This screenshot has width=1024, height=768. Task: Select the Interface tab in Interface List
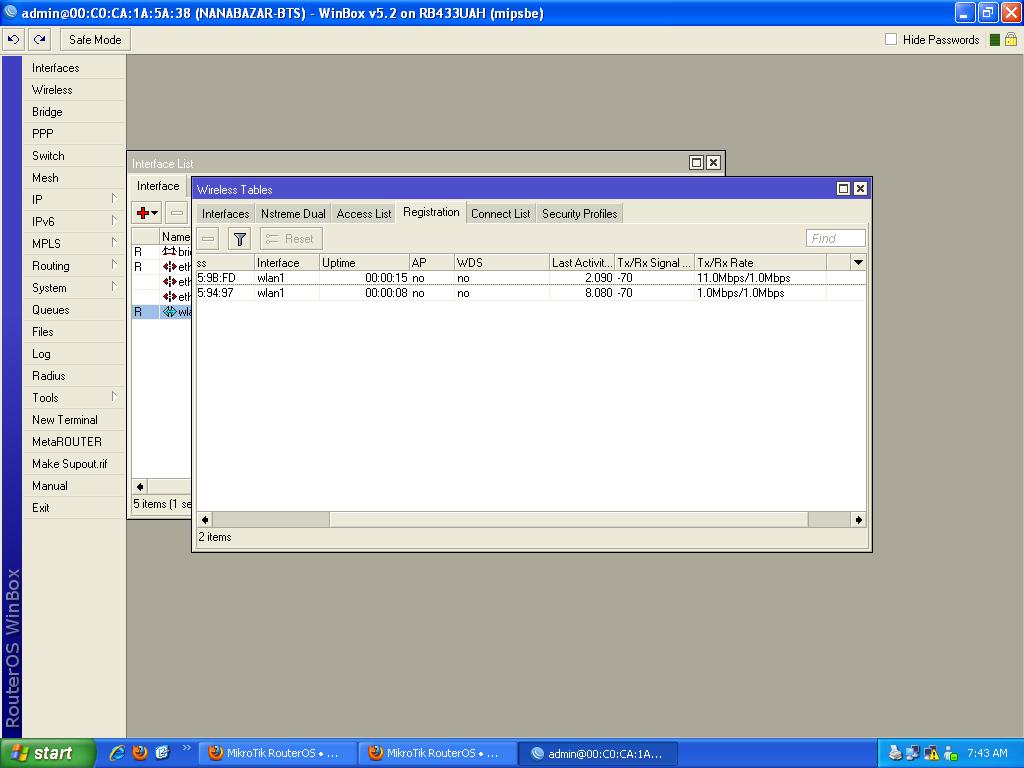coord(158,186)
